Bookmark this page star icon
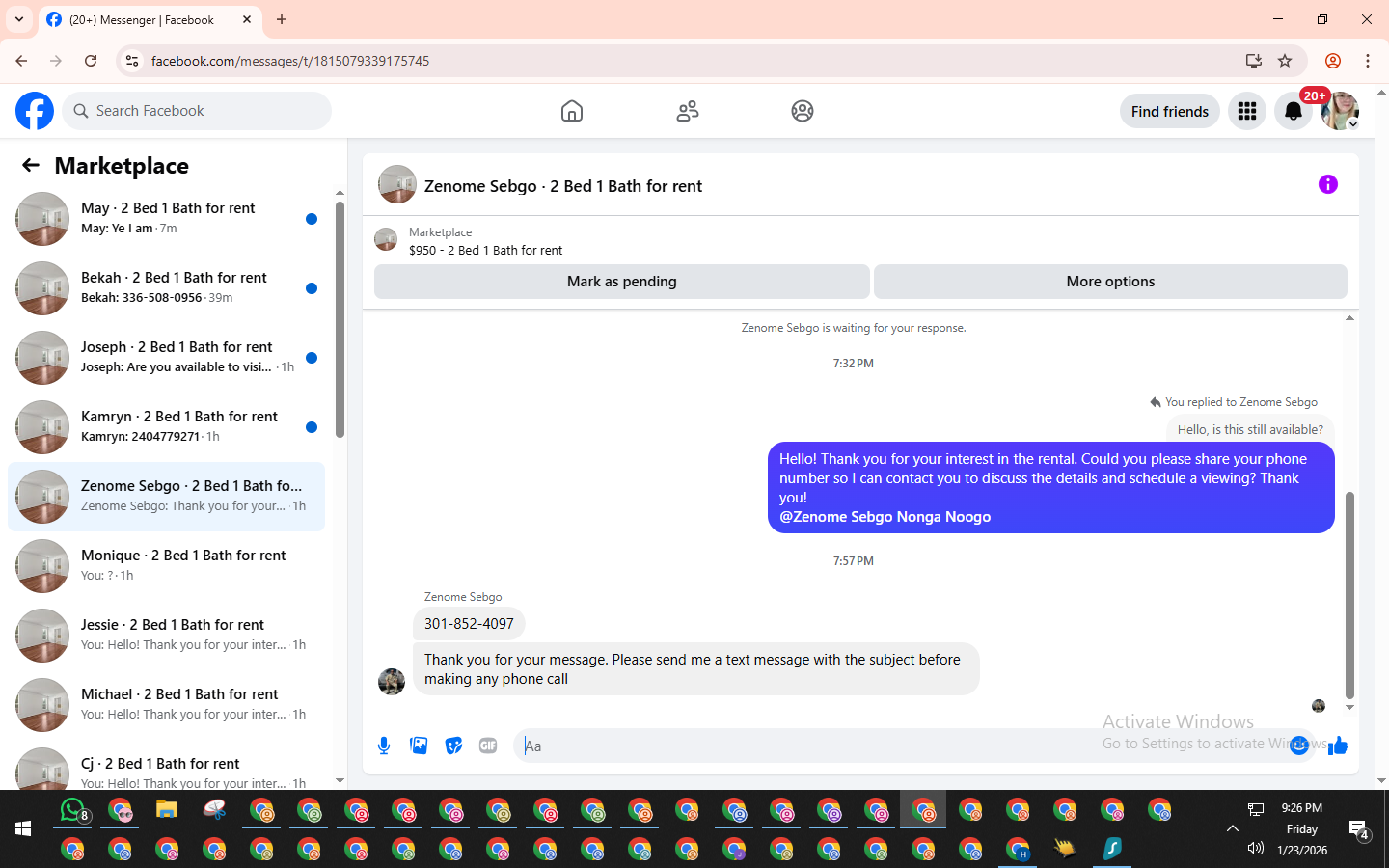Viewport: 1389px width, 868px height. [x=1285, y=61]
